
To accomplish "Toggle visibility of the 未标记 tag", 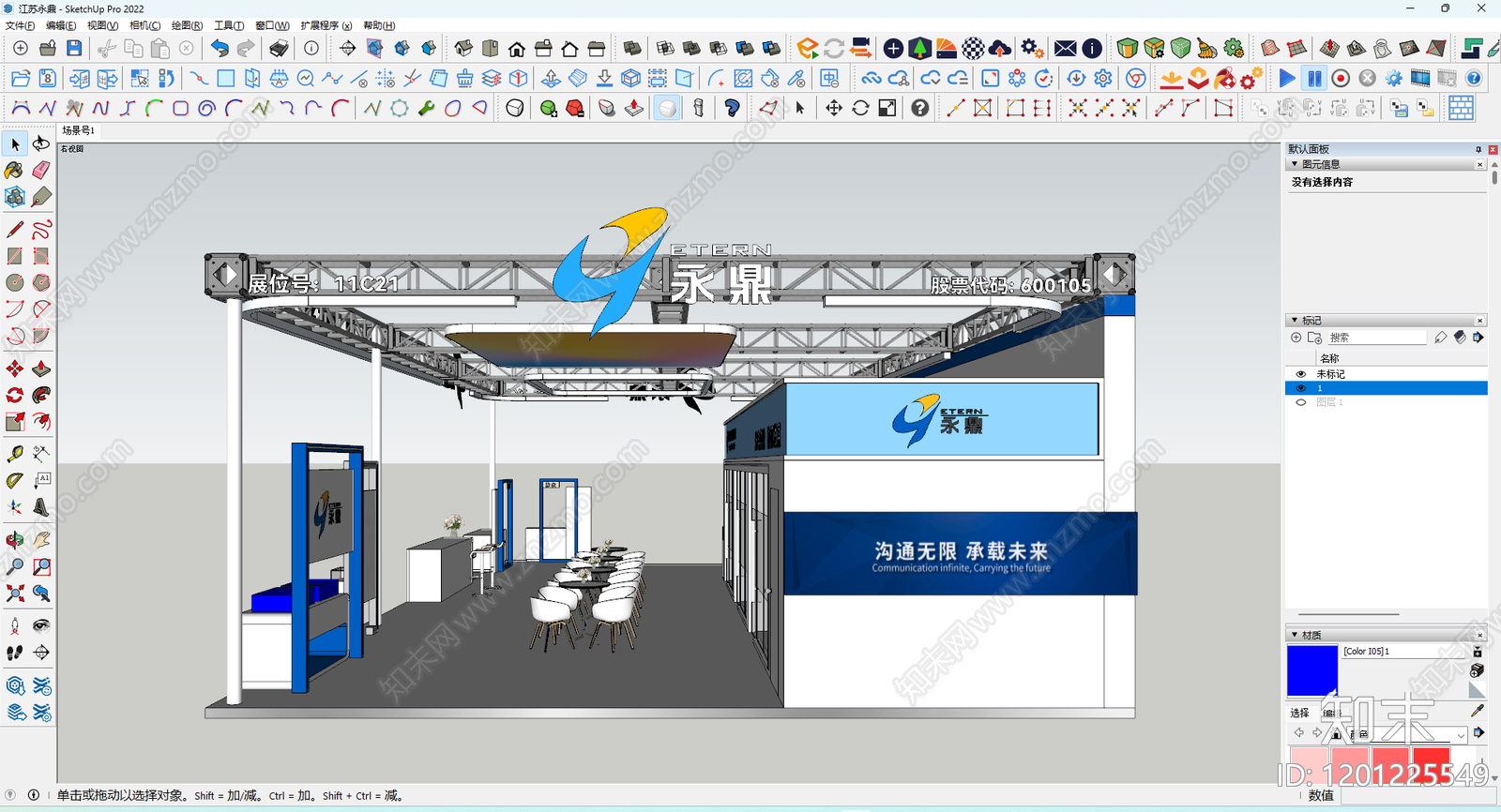I will [1300, 374].
